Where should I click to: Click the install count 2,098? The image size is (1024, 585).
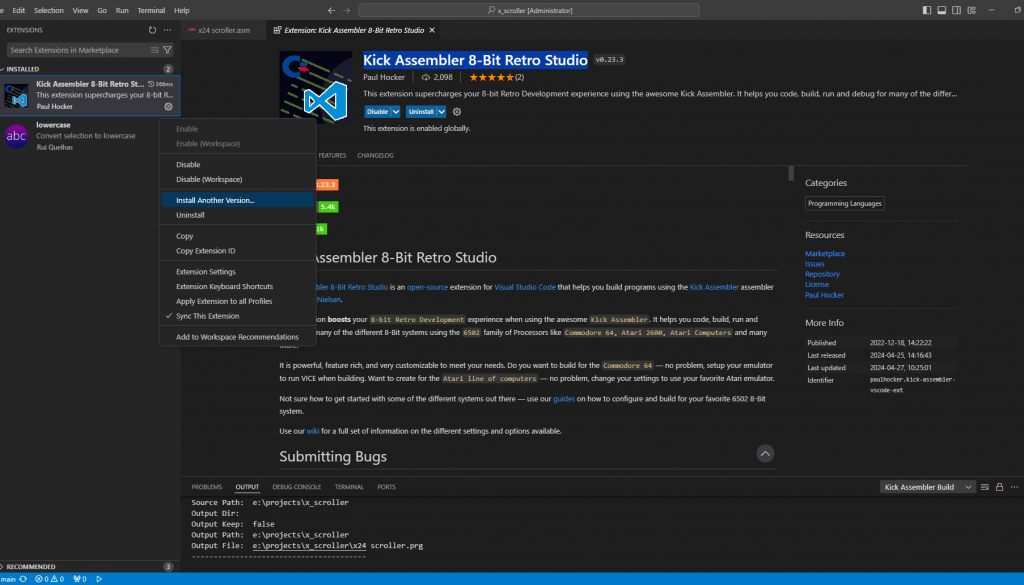click(x=437, y=77)
